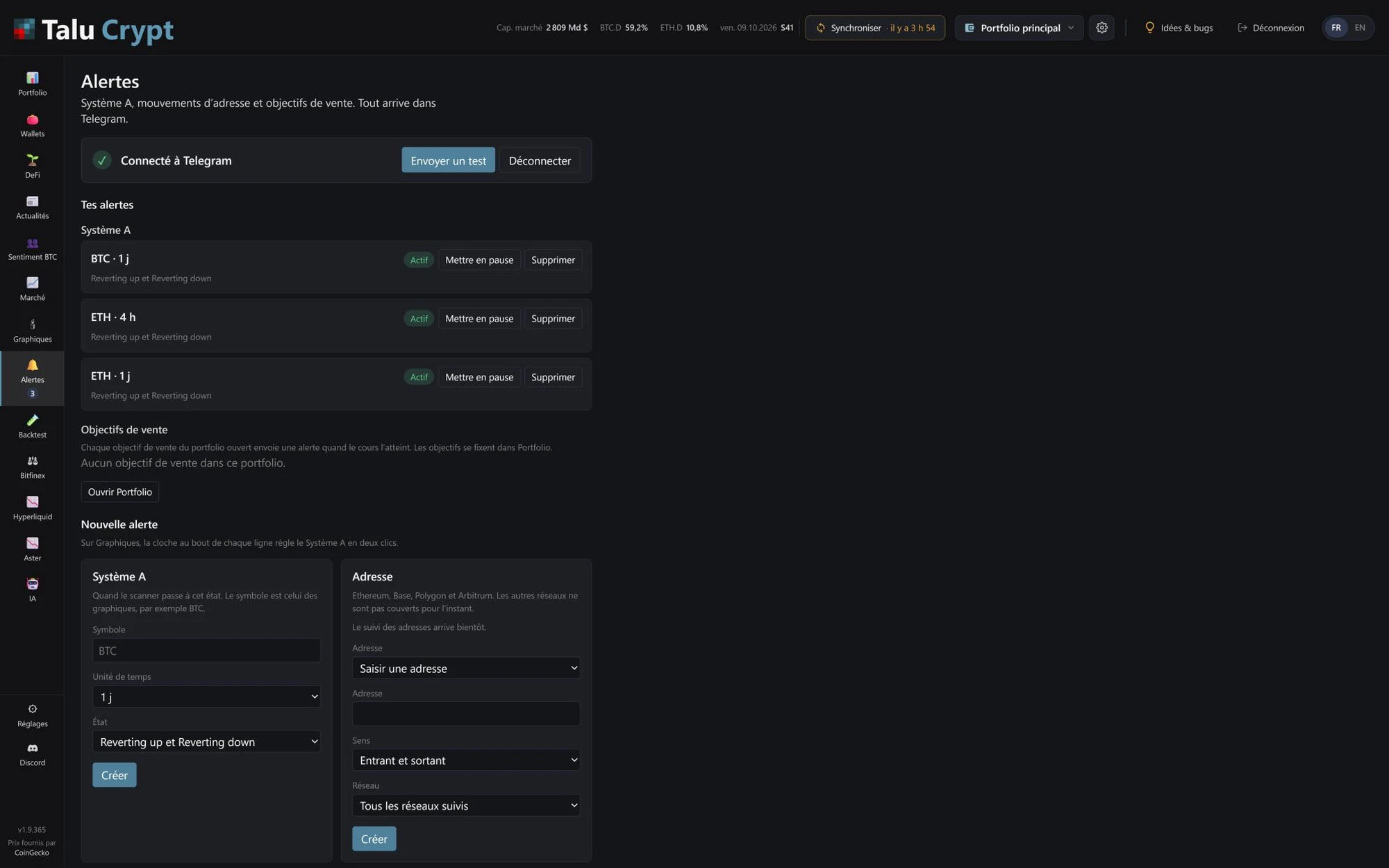
Task: Click the top bar settings gear
Action: pyautogui.click(x=1101, y=28)
